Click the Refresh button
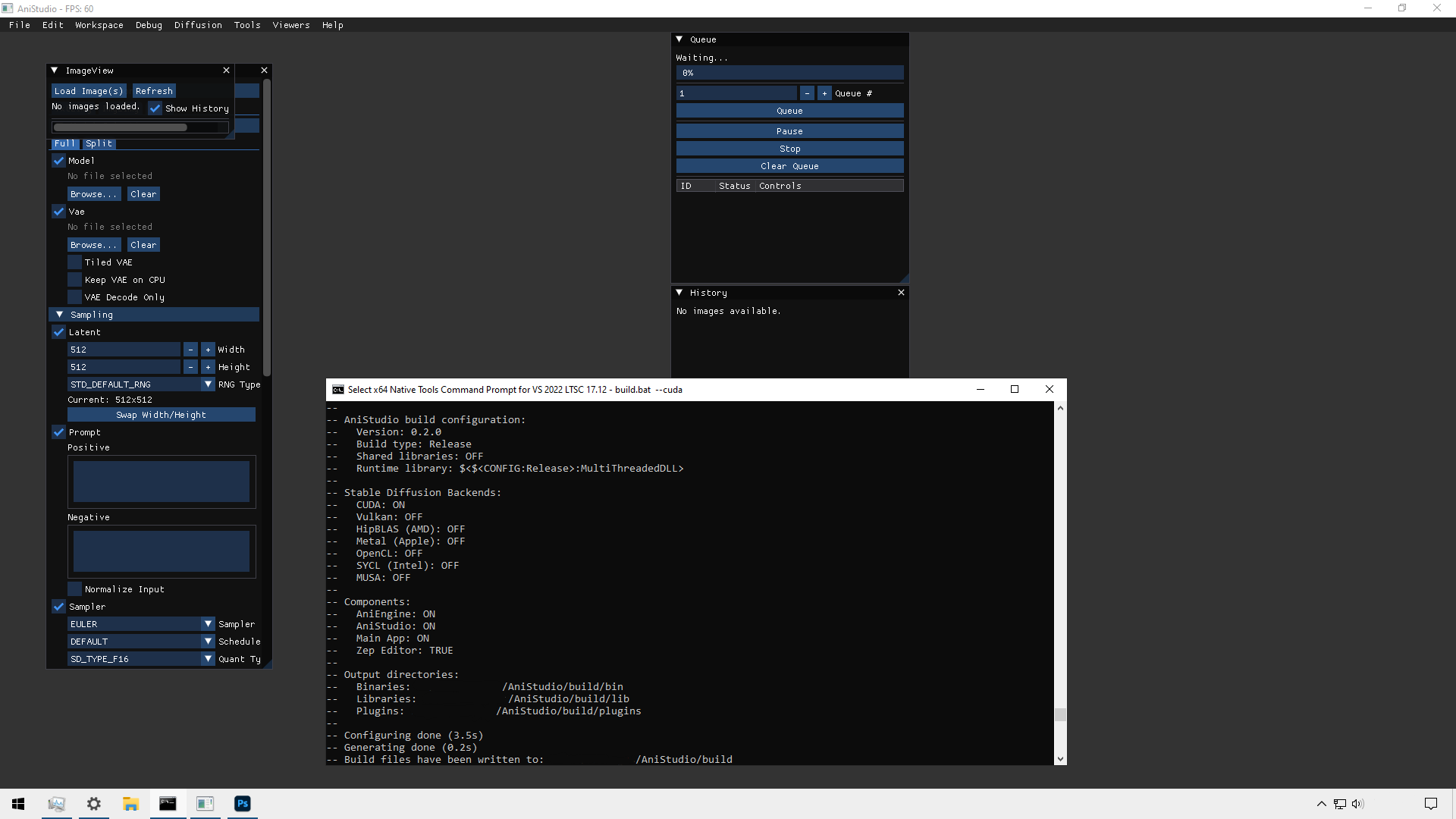Image resolution: width=1456 pixels, height=819 pixels. (x=154, y=91)
